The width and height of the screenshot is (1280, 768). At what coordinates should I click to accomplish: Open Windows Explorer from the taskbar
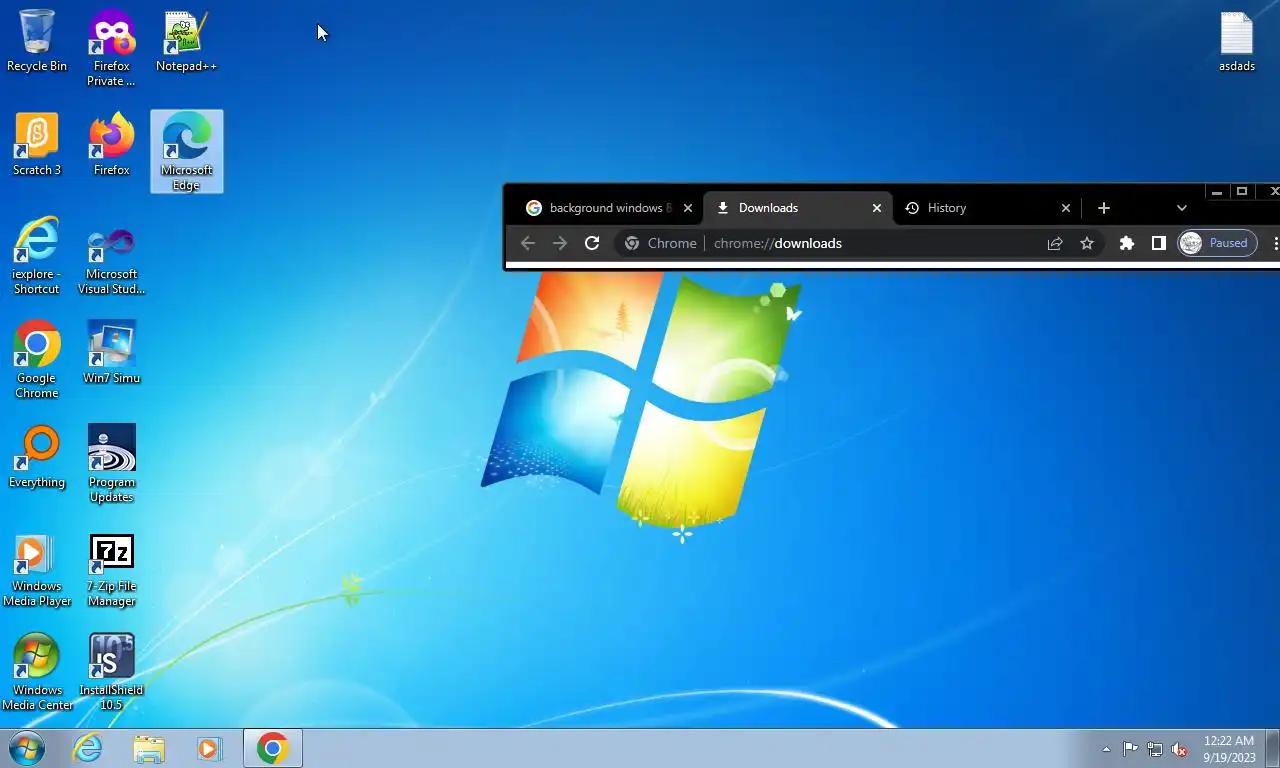(x=149, y=748)
